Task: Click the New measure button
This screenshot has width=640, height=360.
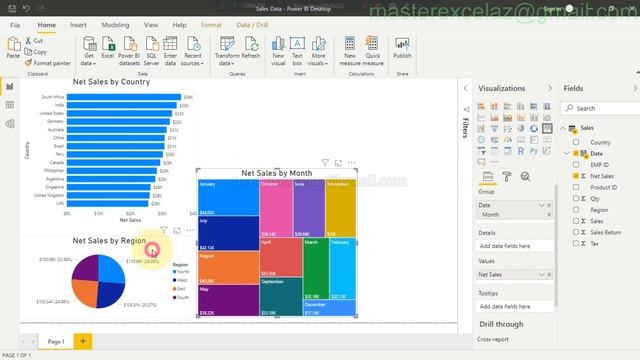Action: (350, 51)
